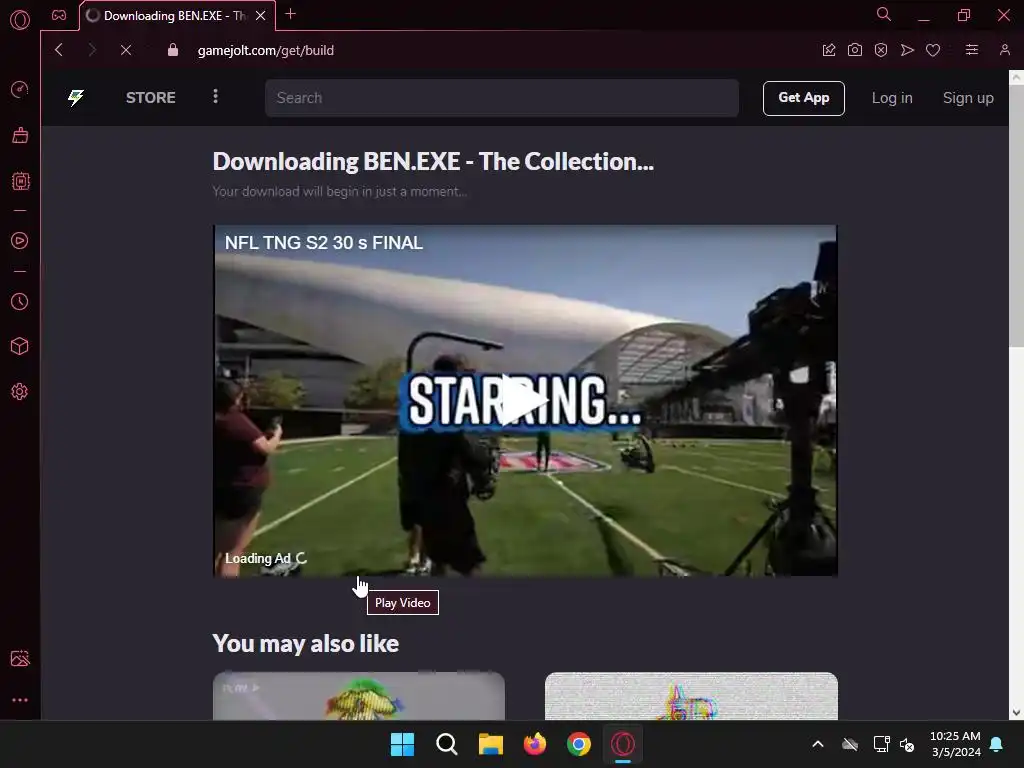Open Easy Setup sliders icon
The height and width of the screenshot is (768, 1024).
(x=972, y=50)
